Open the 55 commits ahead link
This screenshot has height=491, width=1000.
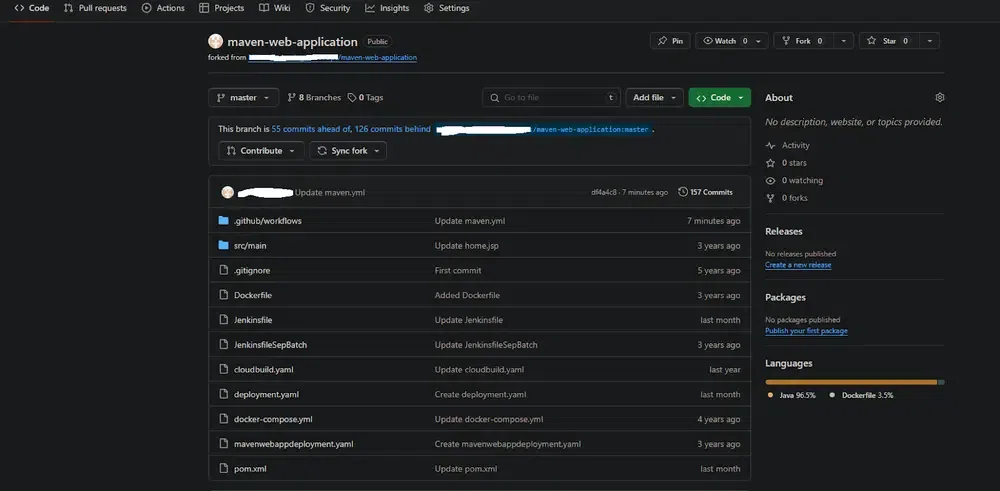[x=311, y=129]
